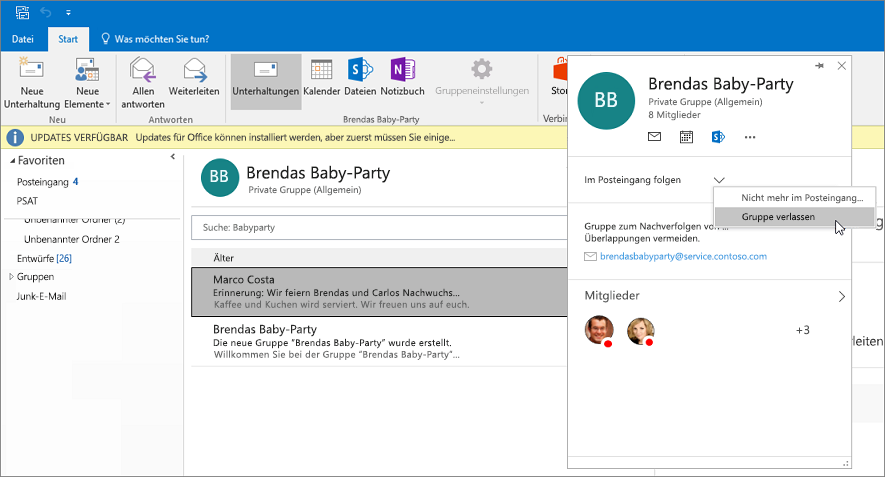
Task: Open Notizbuch OneNote icon
Action: click(x=402, y=70)
